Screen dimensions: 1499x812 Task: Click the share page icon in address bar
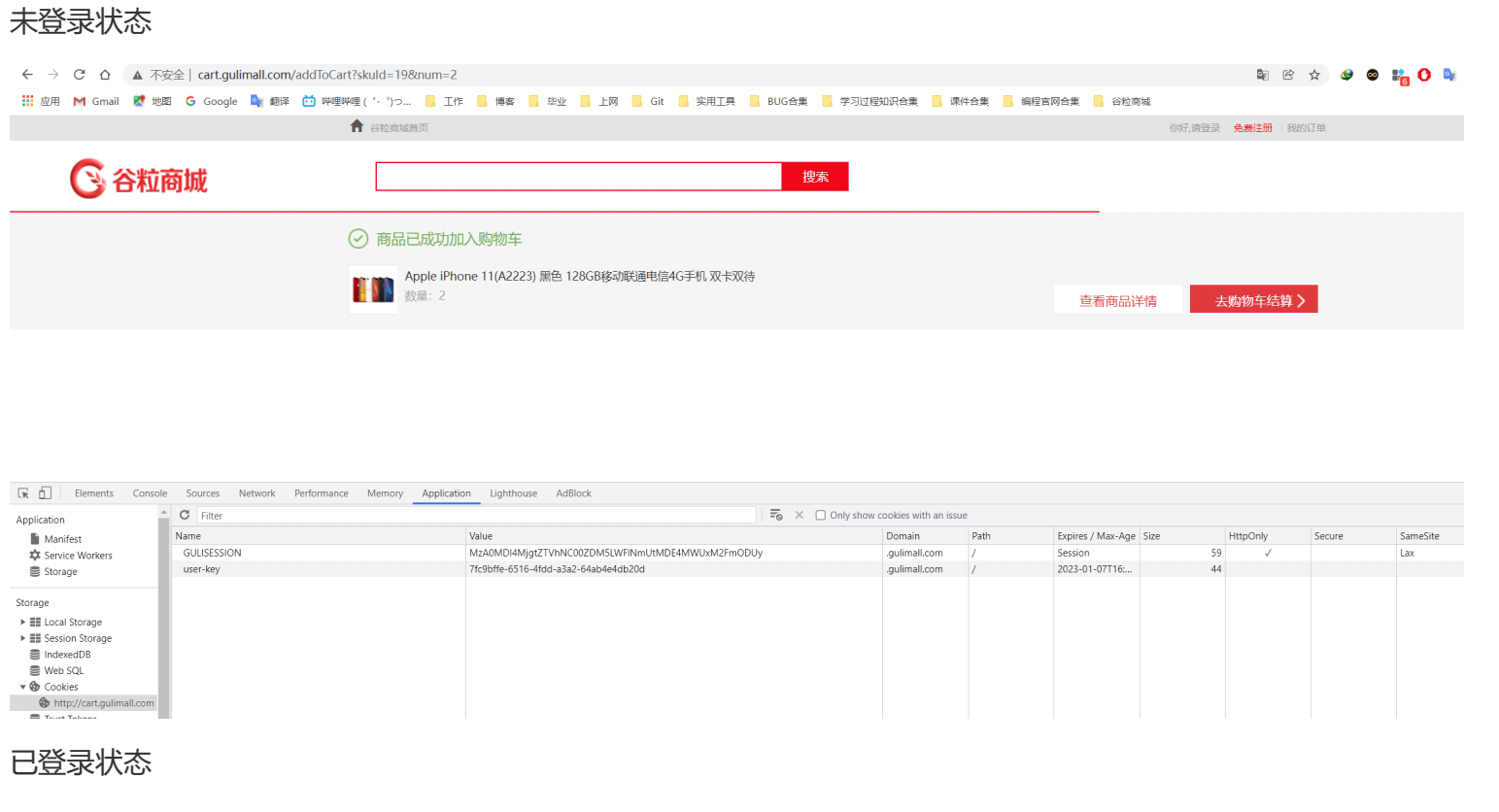point(1288,75)
